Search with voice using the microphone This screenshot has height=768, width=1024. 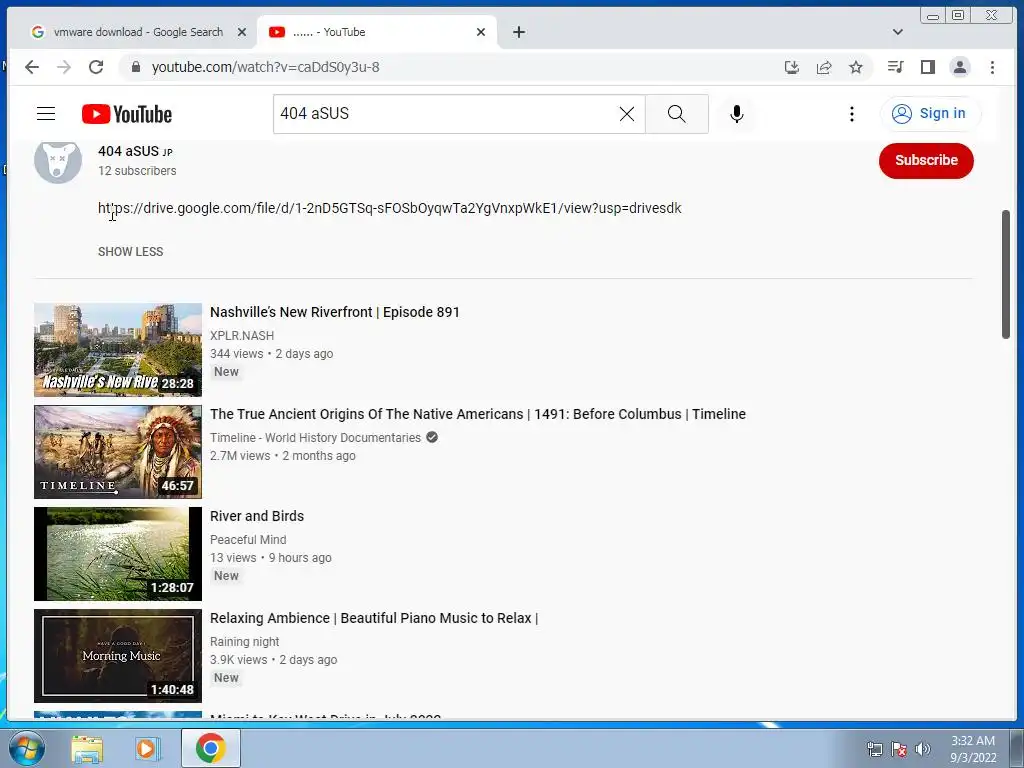click(737, 114)
